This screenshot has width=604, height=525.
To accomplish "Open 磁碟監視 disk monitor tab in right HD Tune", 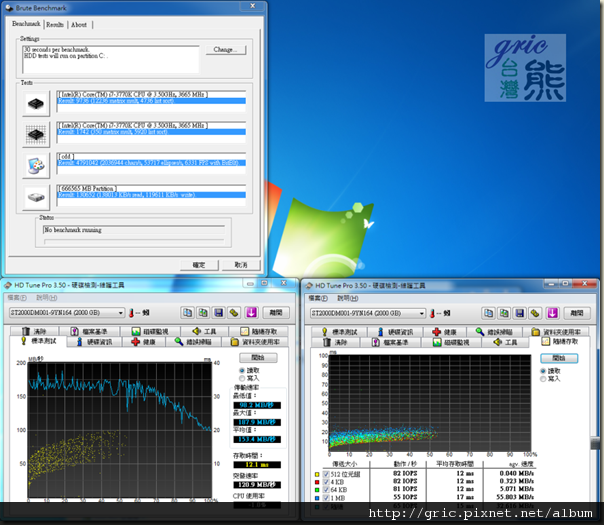I will (451, 342).
